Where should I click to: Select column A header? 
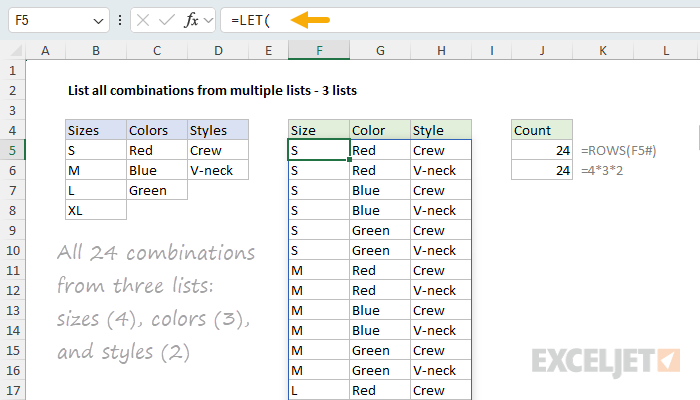(45, 50)
